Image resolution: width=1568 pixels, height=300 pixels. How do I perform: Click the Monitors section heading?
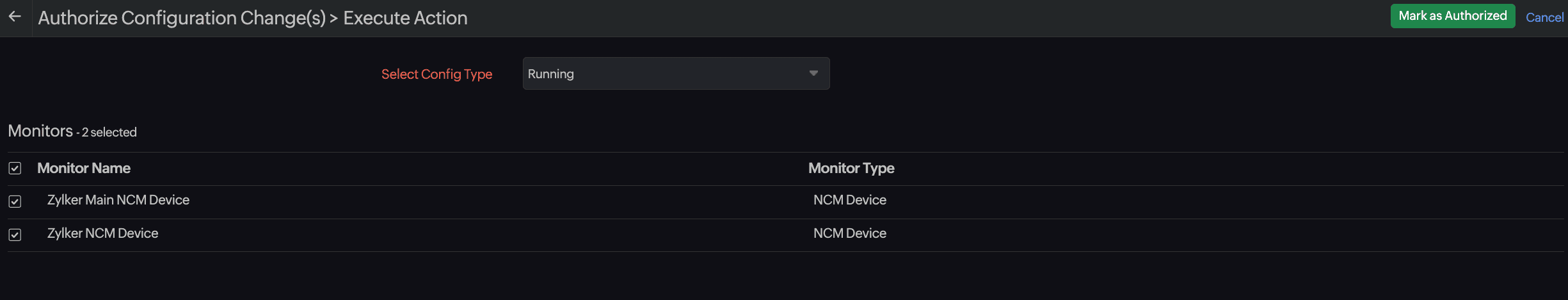(40, 131)
